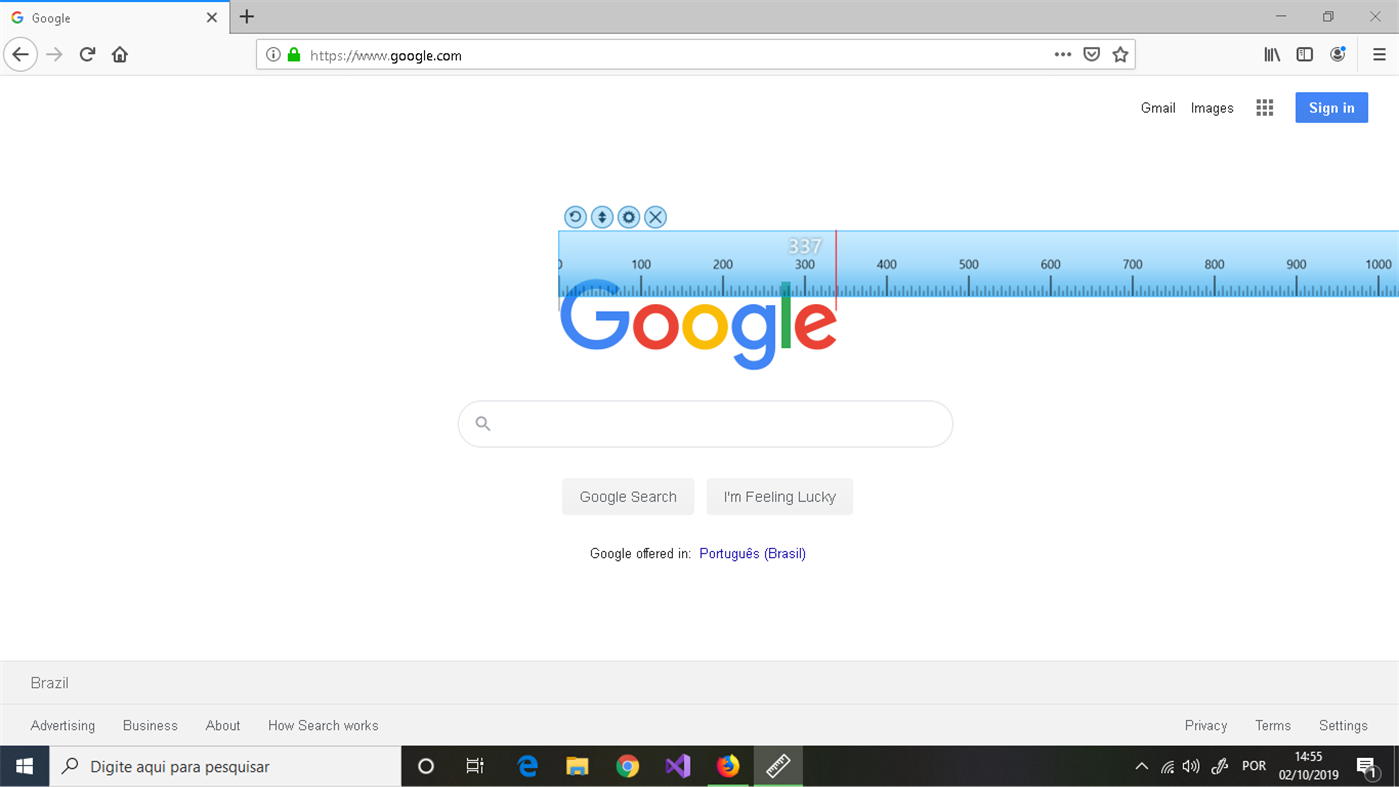Open a new browser tab
This screenshot has height=787, width=1399.
pos(247,17)
